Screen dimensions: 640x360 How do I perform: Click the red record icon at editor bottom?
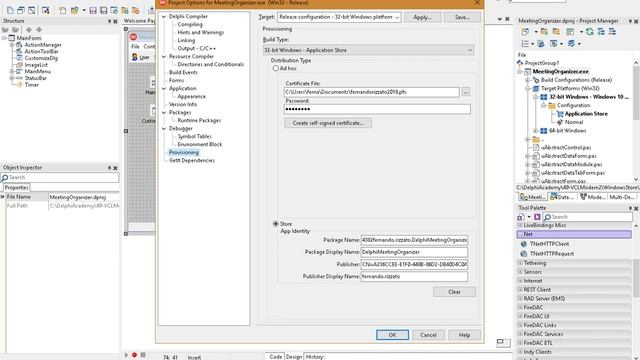[134, 355]
